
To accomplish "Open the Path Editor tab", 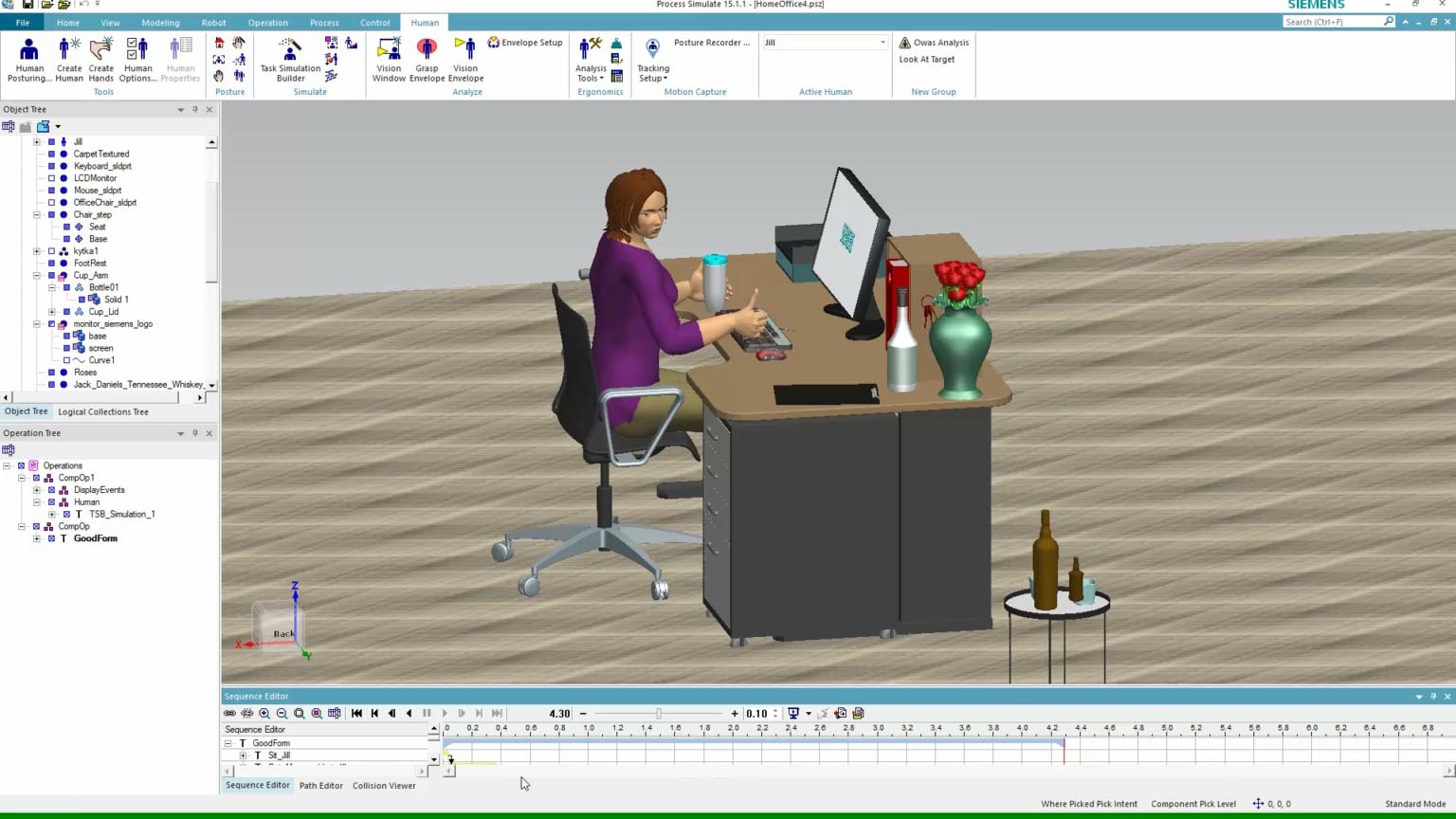I will click(320, 785).
